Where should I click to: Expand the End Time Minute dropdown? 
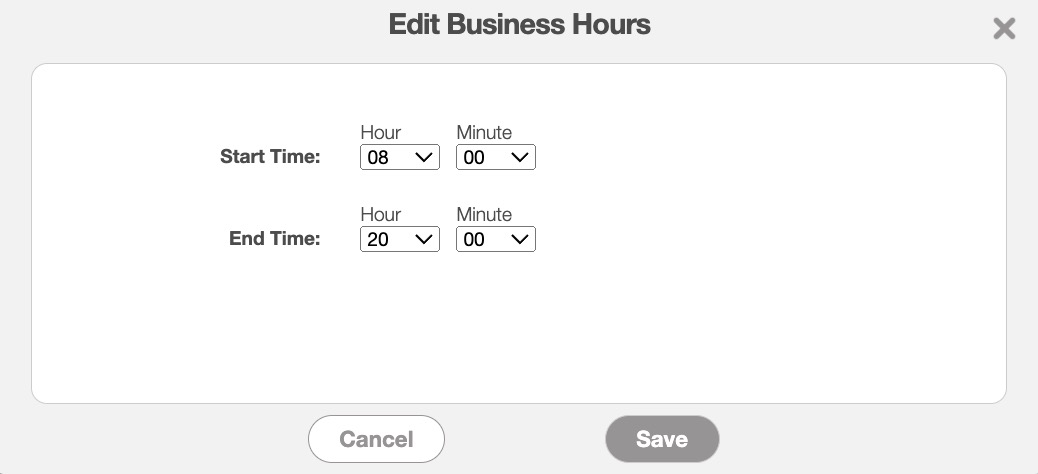click(495, 239)
